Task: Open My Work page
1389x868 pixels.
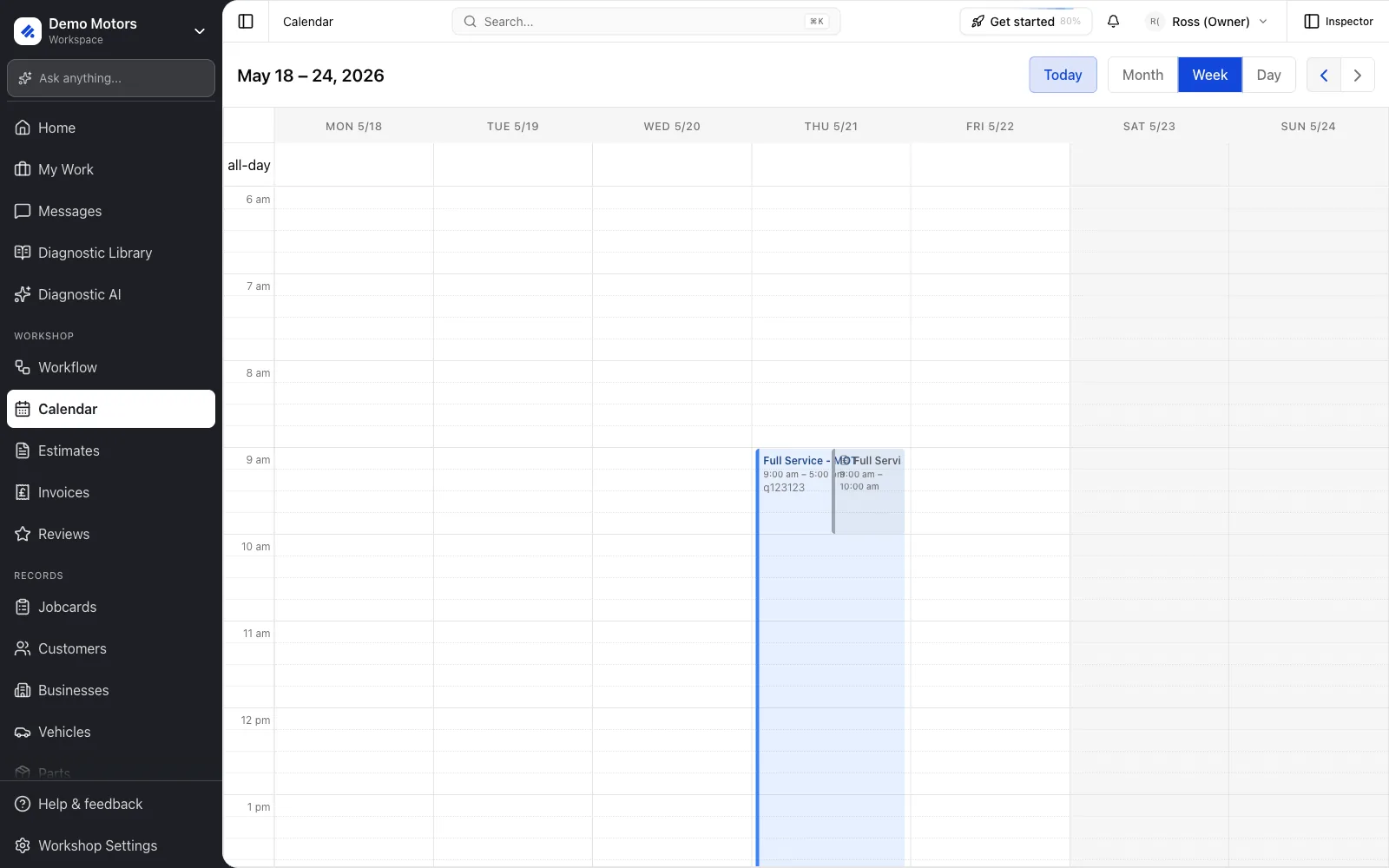Action: [x=111, y=169]
